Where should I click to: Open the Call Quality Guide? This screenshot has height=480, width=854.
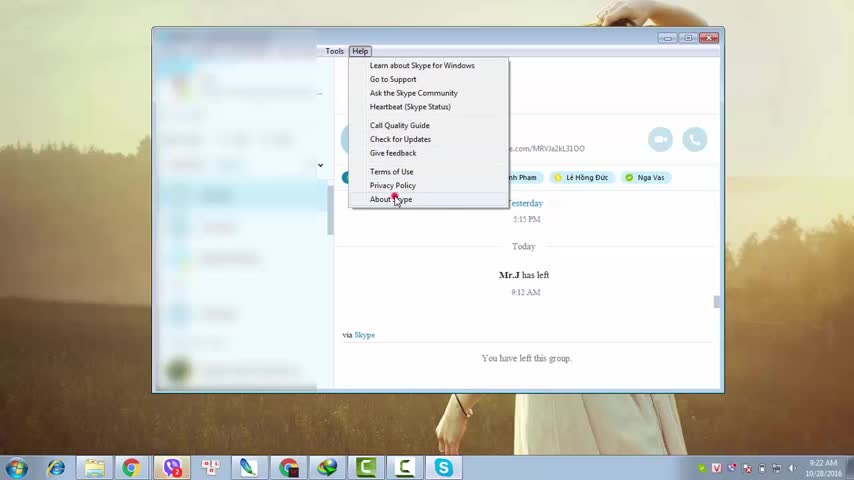point(429,125)
